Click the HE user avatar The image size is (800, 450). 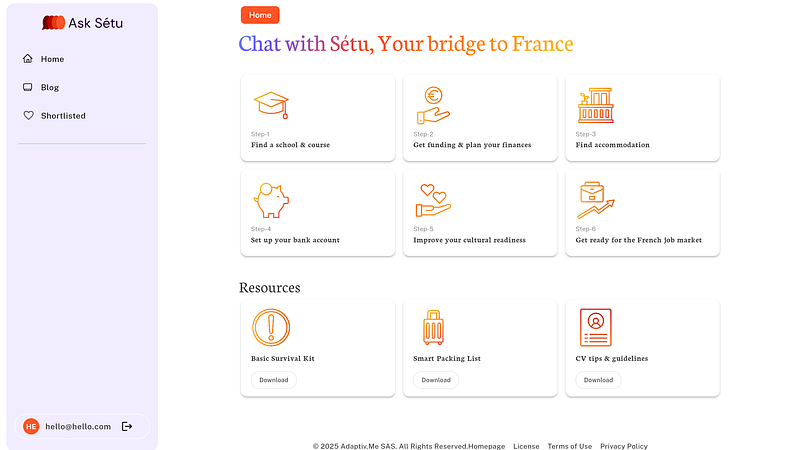tap(31, 426)
